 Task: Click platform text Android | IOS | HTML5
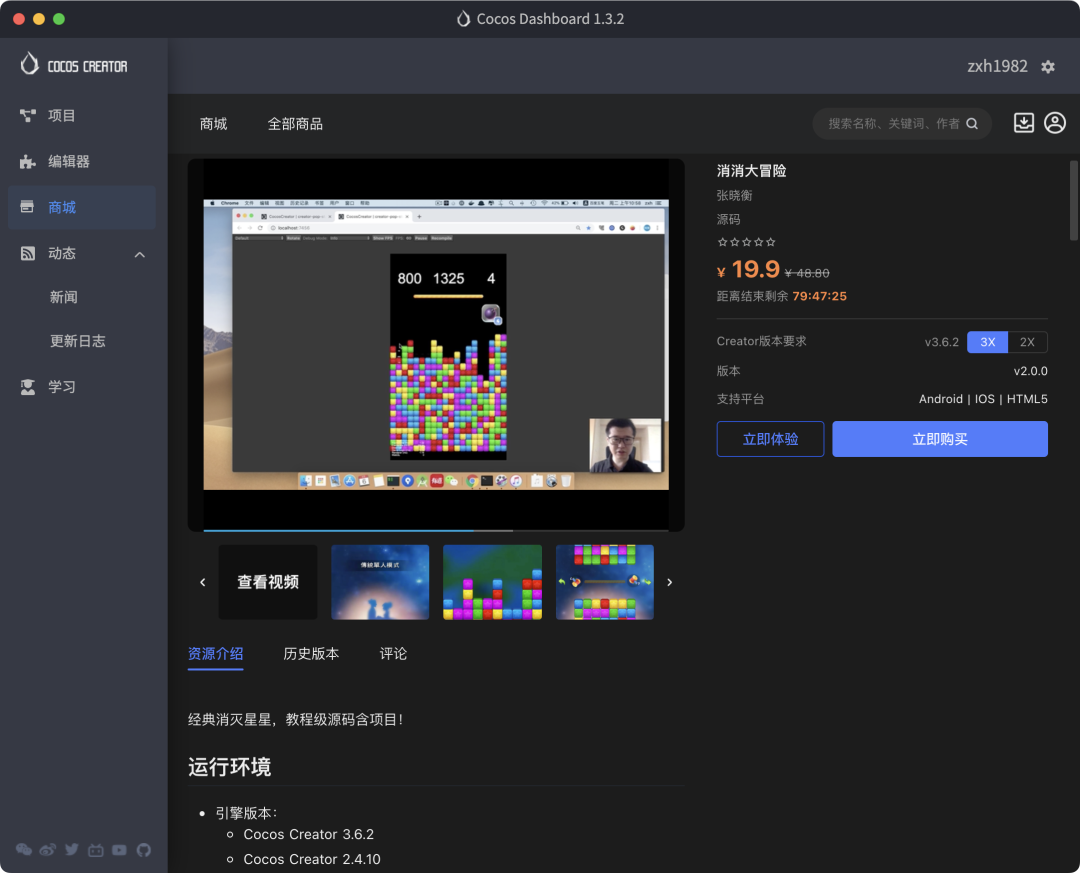point(983,399)
